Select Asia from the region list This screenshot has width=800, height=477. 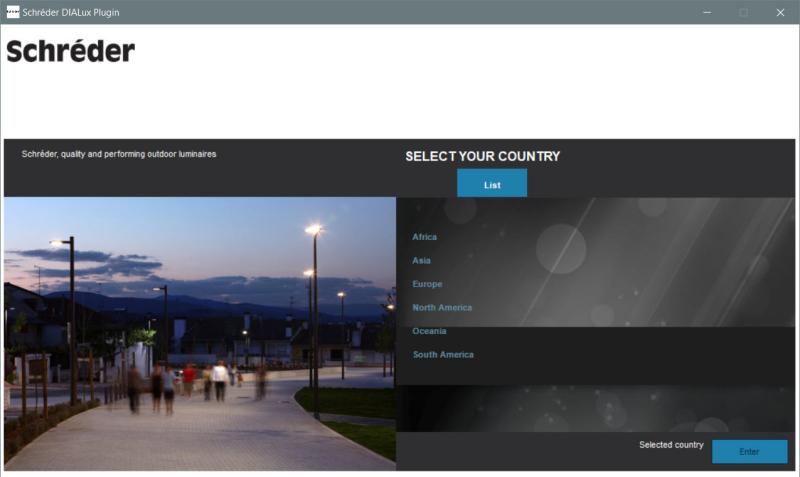[x=421, y=260]
